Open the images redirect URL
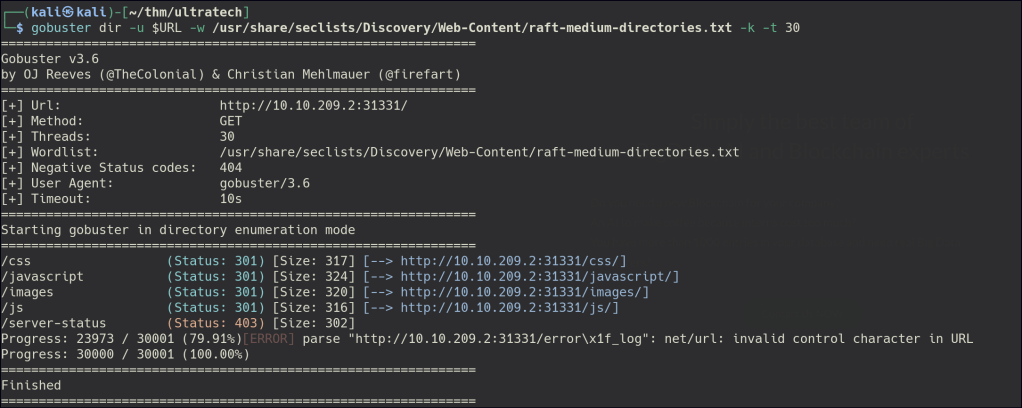 [524, 291]
